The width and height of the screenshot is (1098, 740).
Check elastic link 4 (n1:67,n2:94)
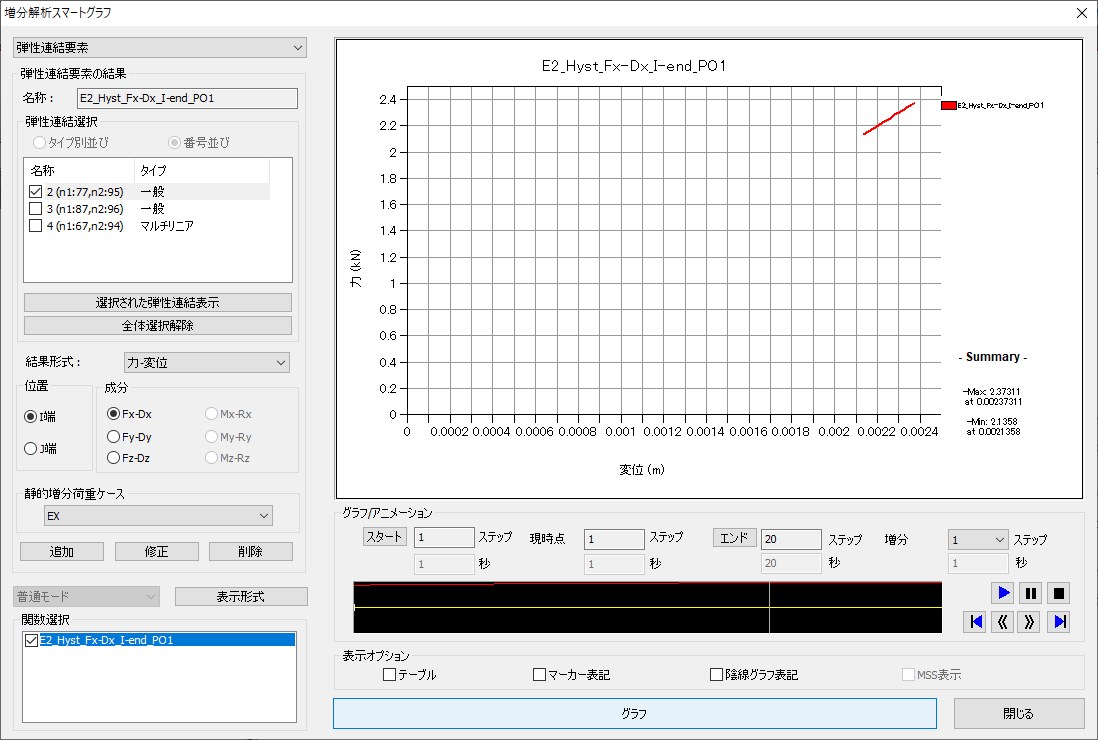pos(36,225)
